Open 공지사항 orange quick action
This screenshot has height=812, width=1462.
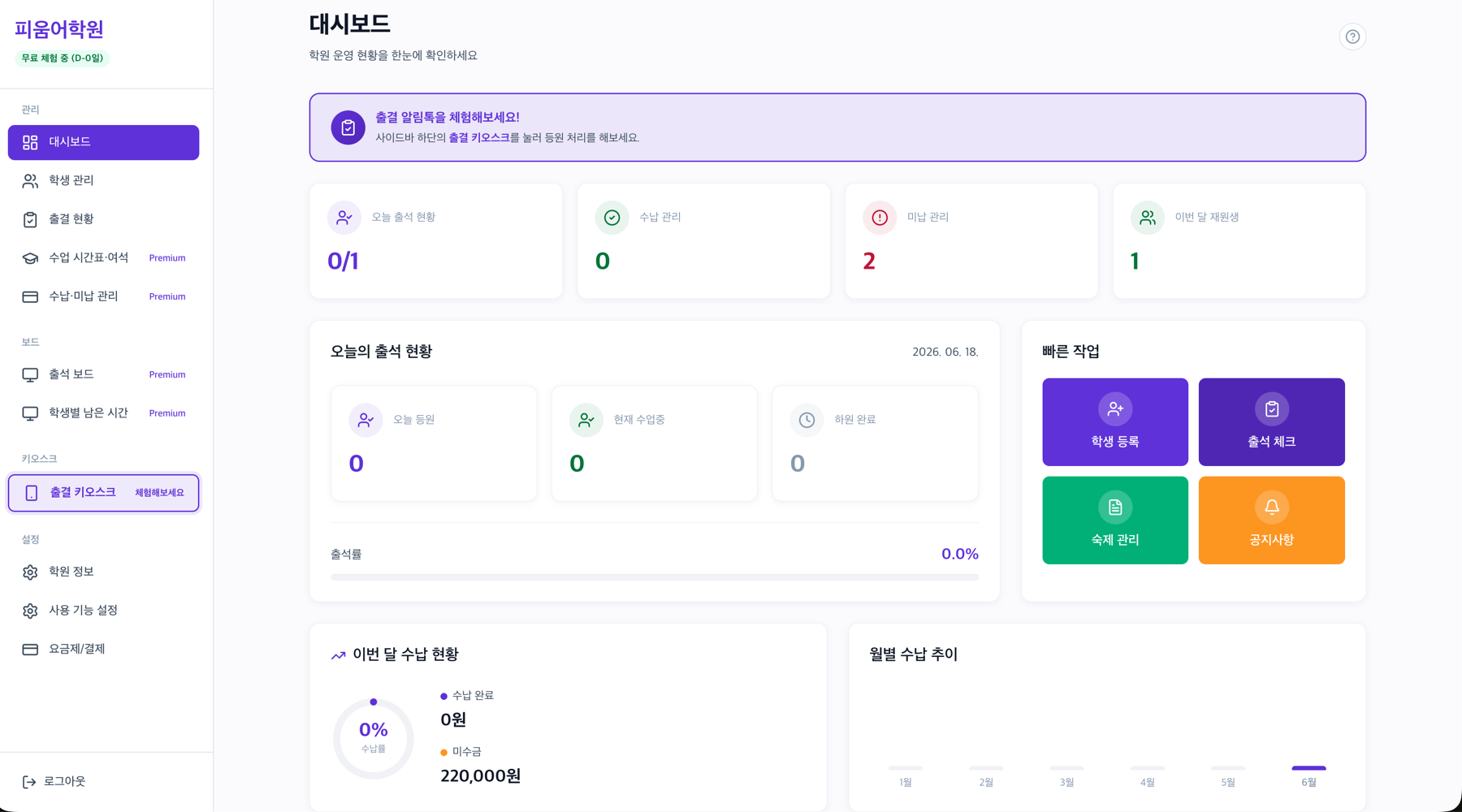point(1272,520)
